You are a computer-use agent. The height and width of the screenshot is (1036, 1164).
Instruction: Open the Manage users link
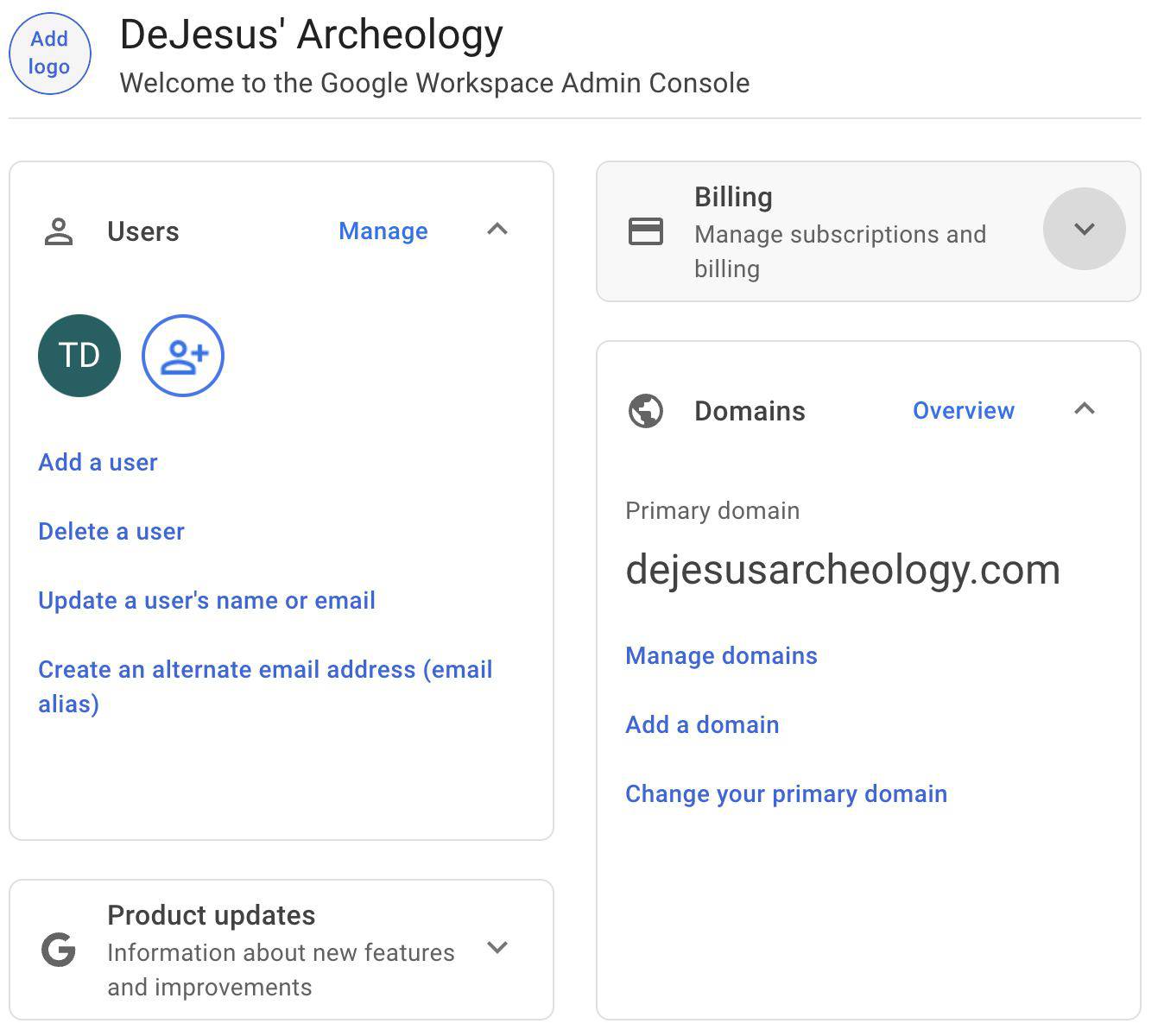click(383, 231)
